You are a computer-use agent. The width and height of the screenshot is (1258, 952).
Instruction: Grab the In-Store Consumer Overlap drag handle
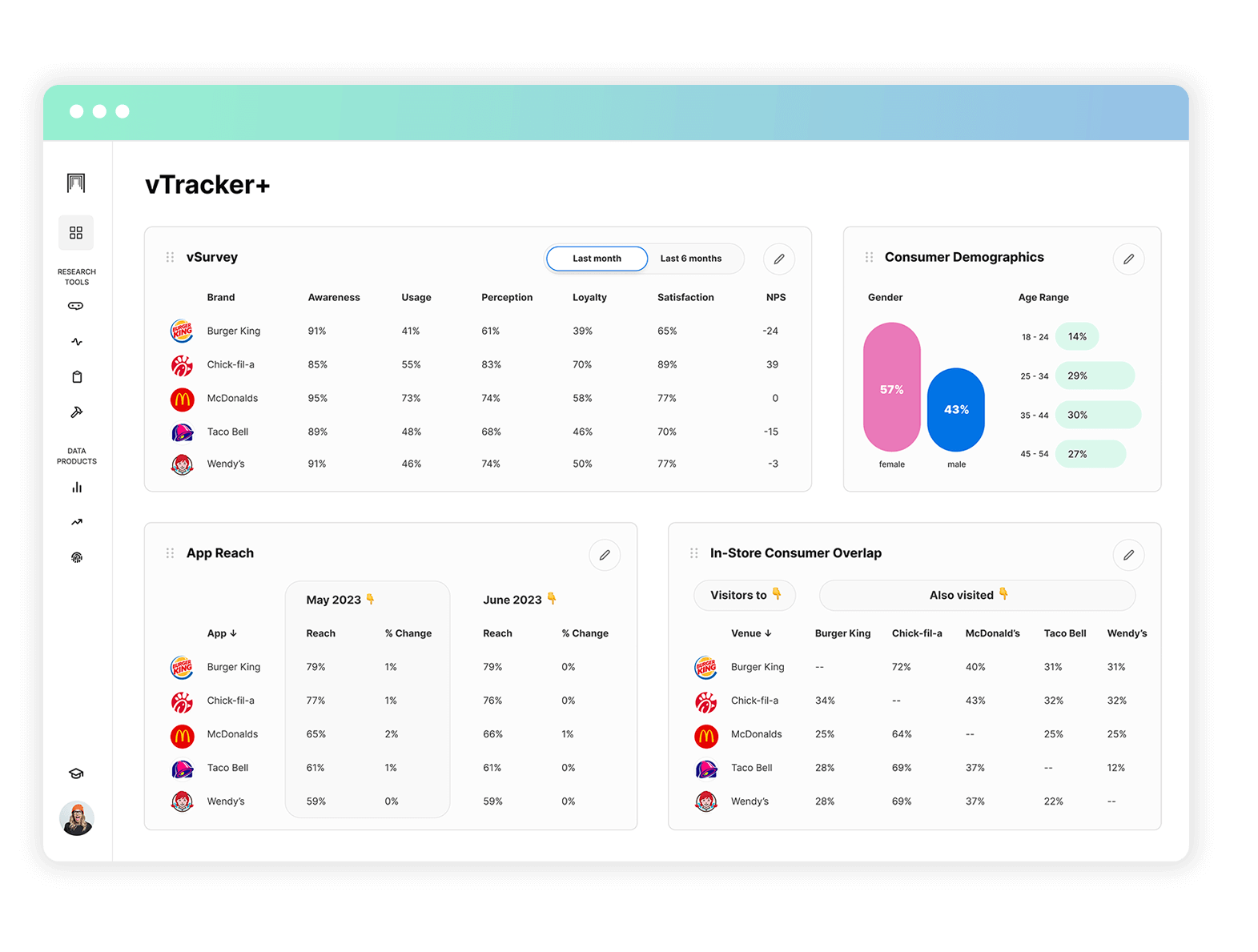click(x=693, y=553)
